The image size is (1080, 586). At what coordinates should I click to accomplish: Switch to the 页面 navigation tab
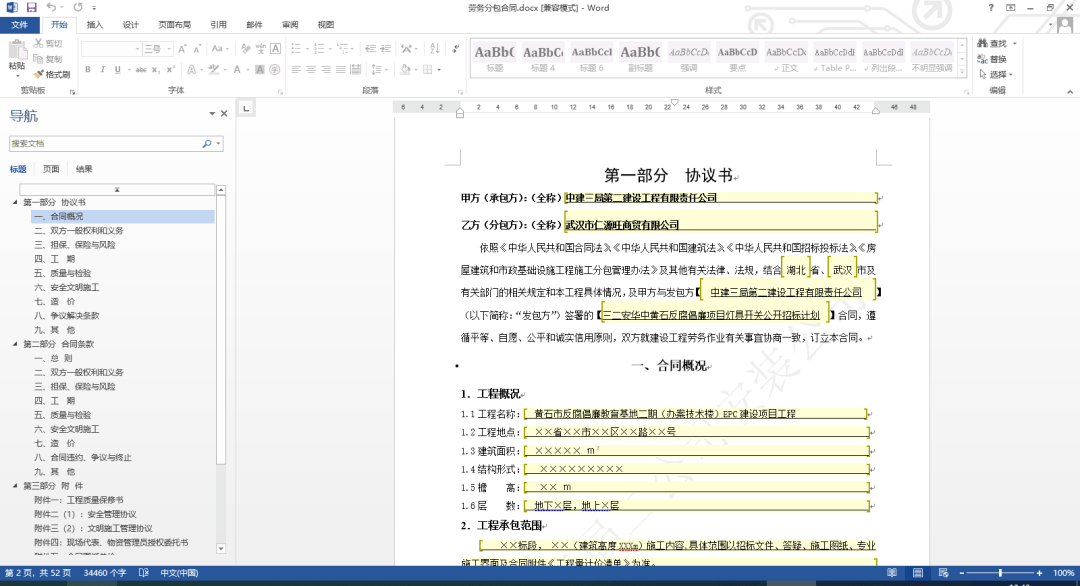[51, 169]
